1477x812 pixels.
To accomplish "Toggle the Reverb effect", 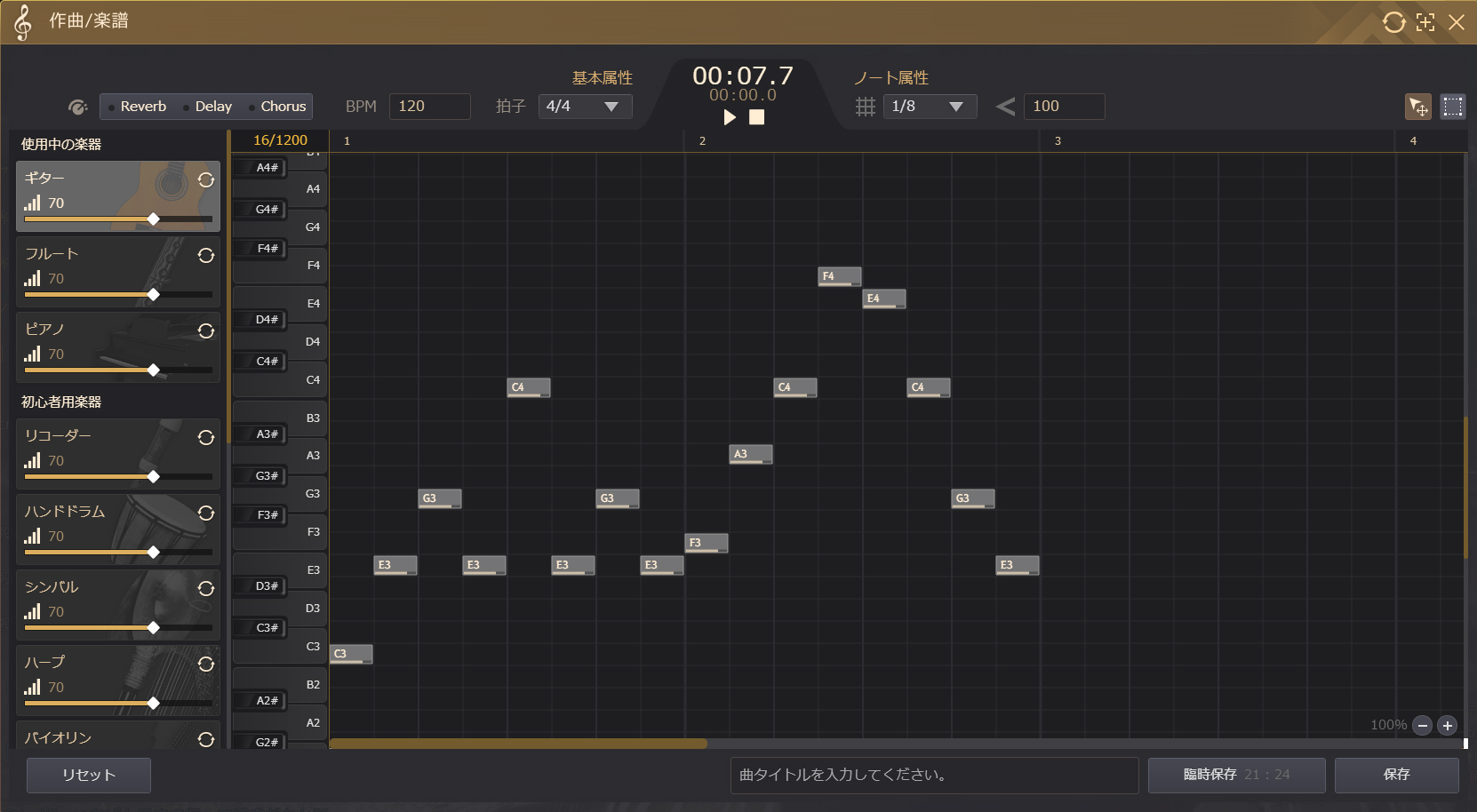I will click(x=138, y=107).
